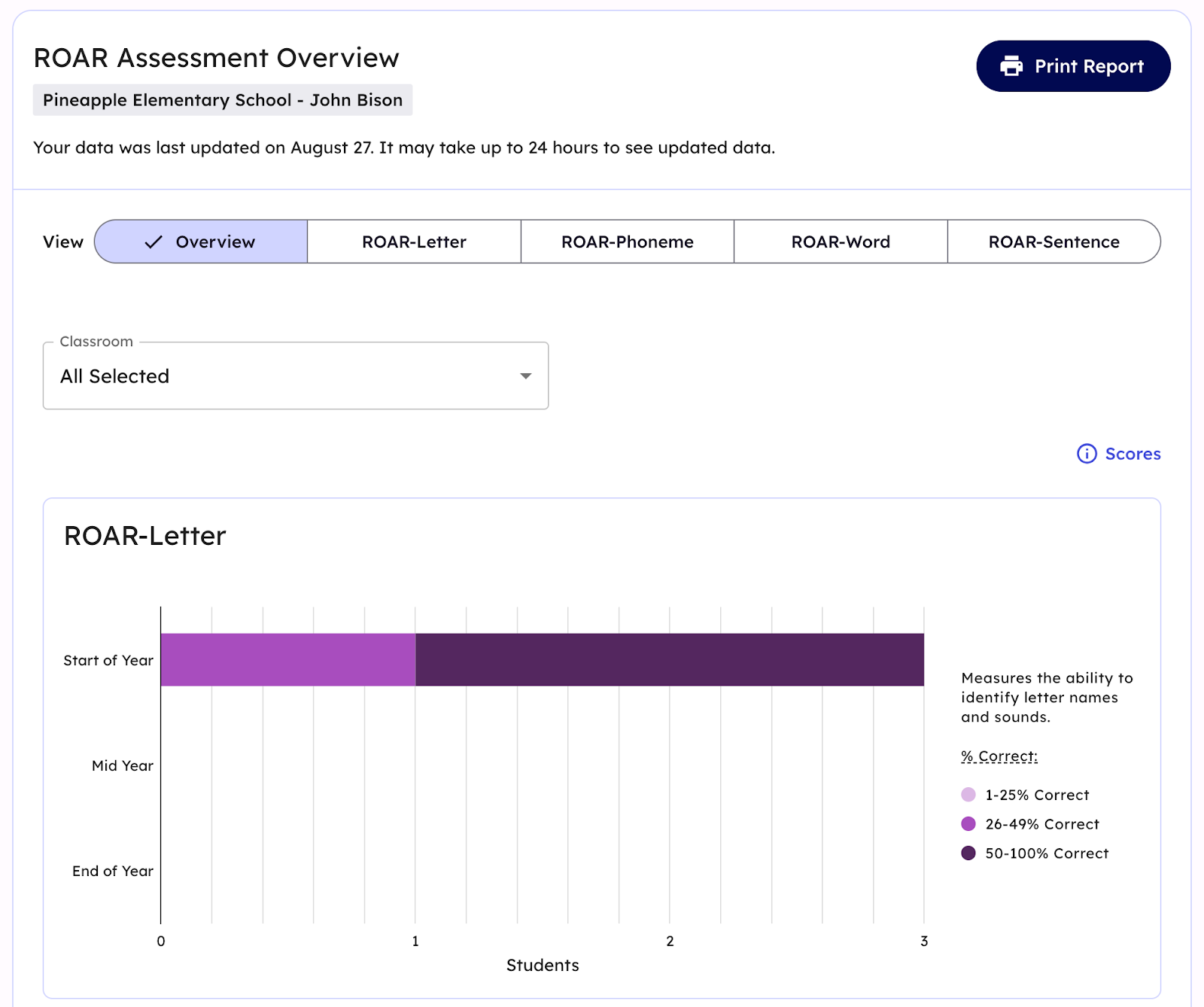Open the Classroom dropdown arrow

(525, 376)
